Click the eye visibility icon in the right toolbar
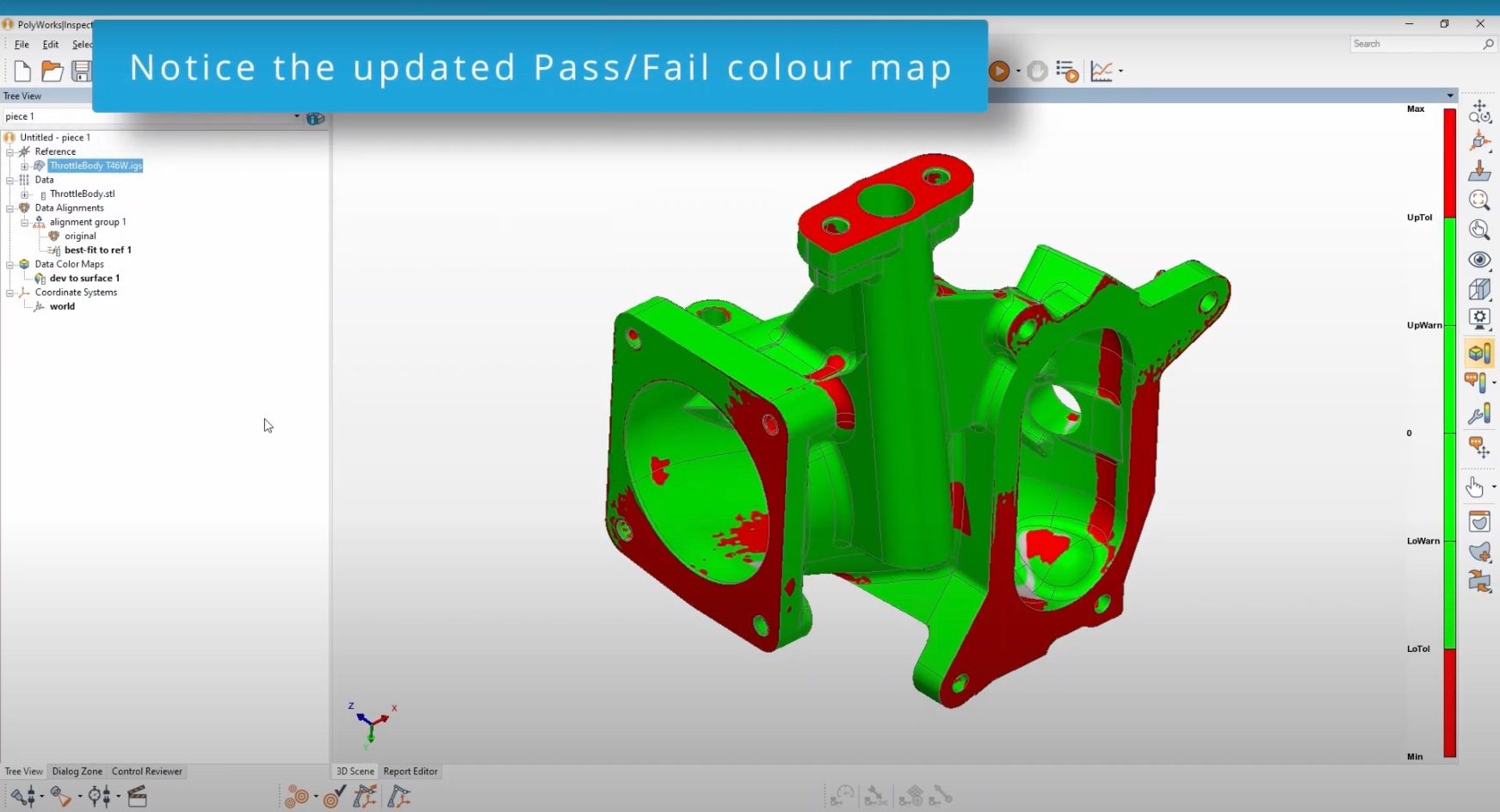1500x812 pixels. (1480, 259)
